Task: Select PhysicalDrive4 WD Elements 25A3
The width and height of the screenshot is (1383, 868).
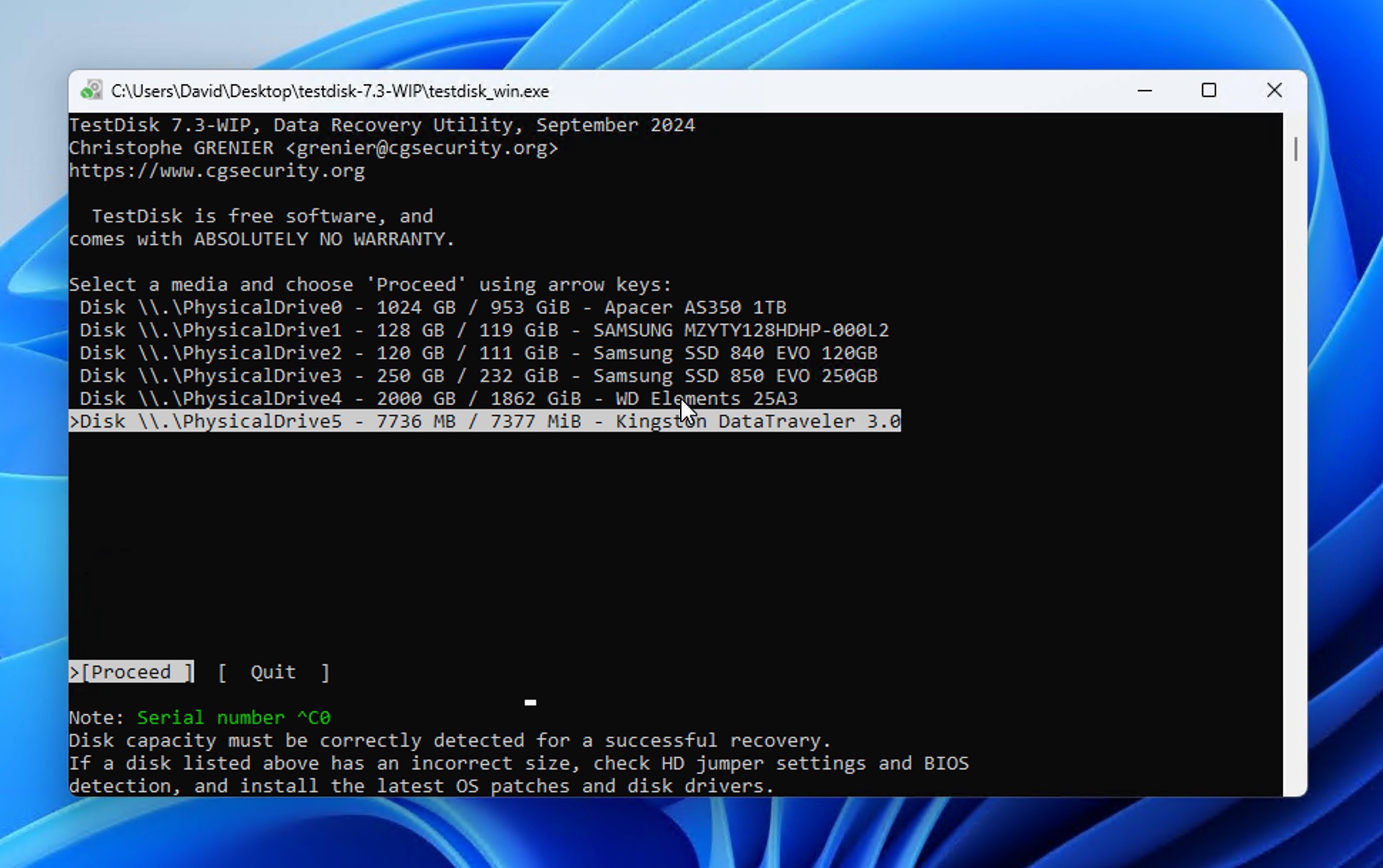Action: click(438, 398)
